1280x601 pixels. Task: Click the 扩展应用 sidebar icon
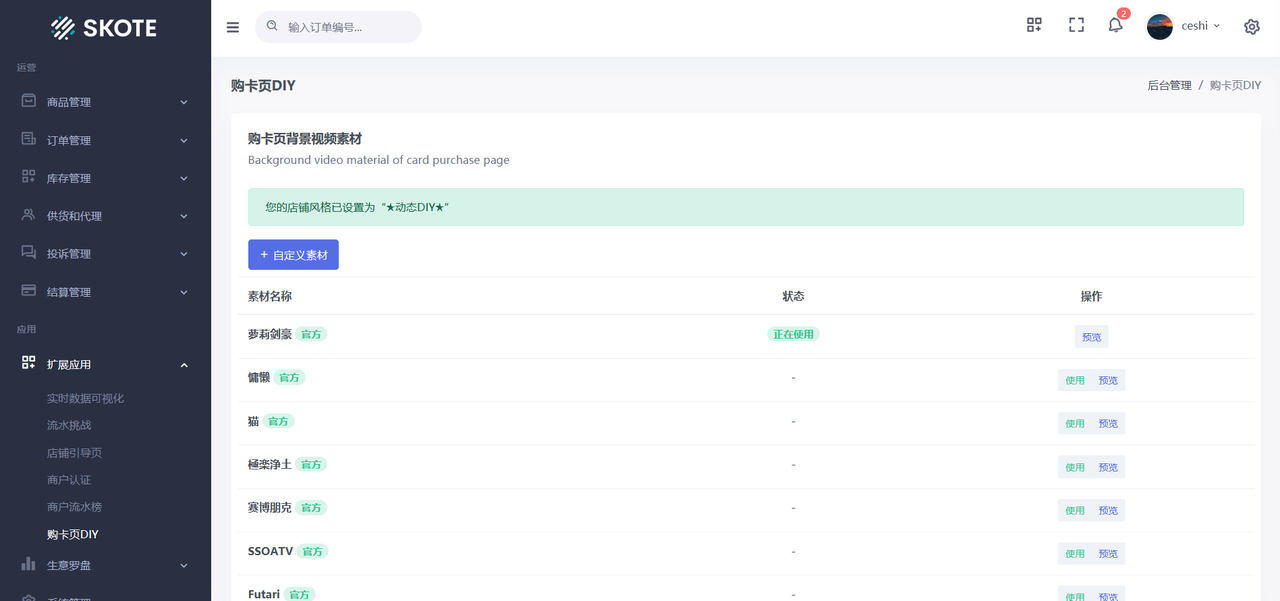pyautogui.click(x=29, y=364)
